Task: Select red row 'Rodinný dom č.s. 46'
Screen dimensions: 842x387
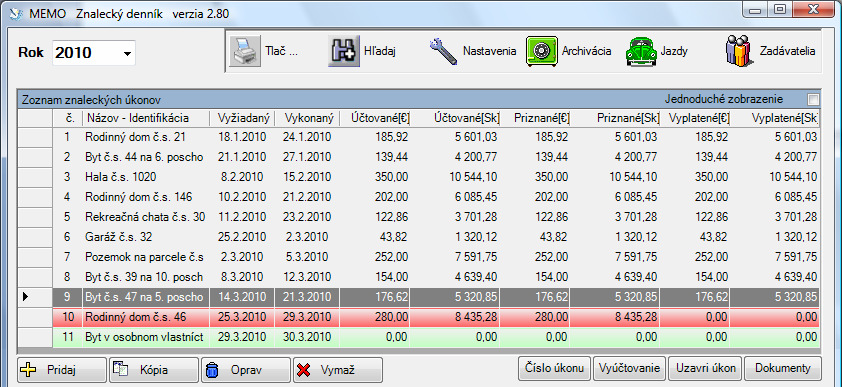Action: 418,317
